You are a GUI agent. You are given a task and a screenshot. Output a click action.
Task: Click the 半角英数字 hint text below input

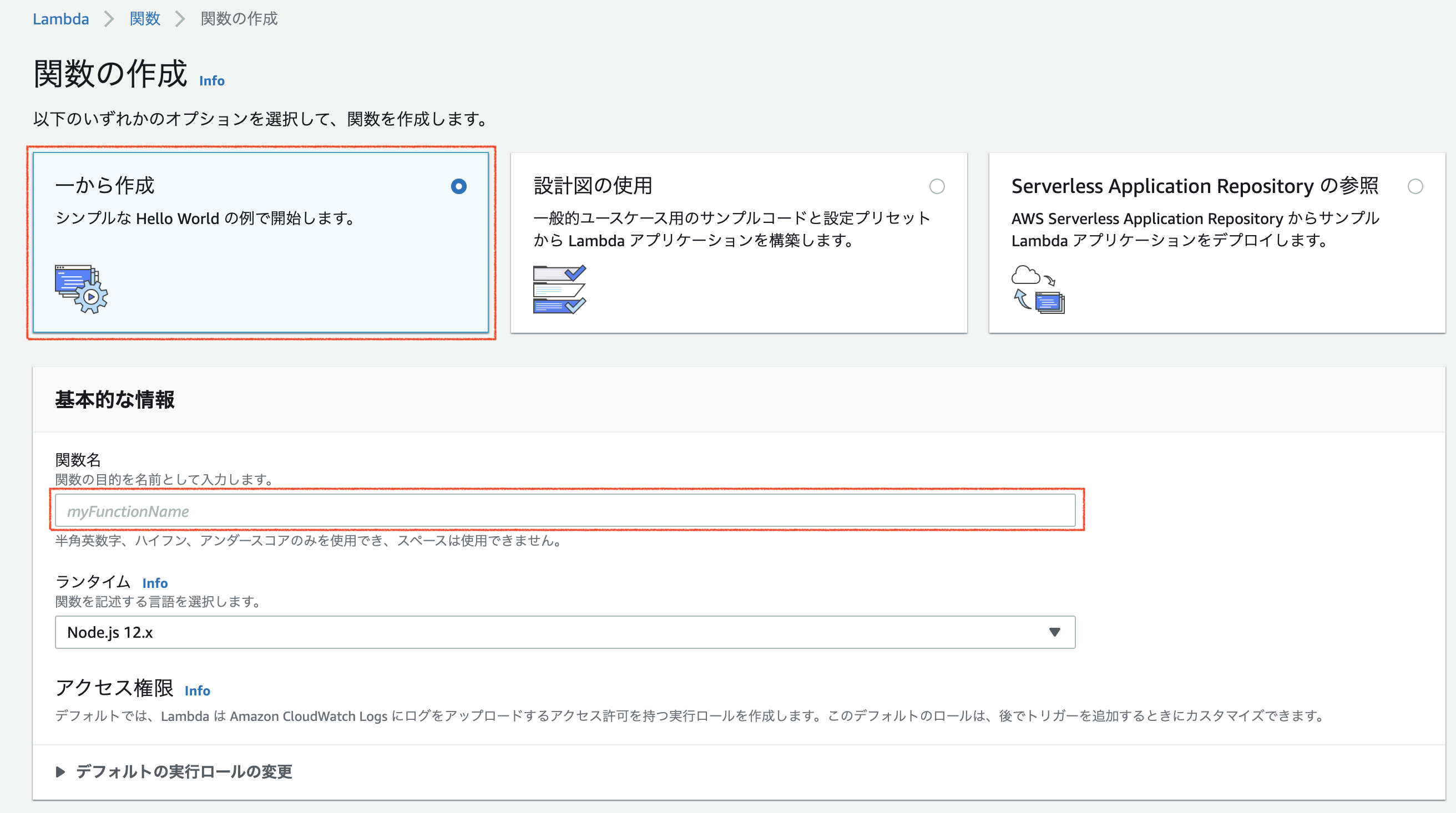coord(309,541)
